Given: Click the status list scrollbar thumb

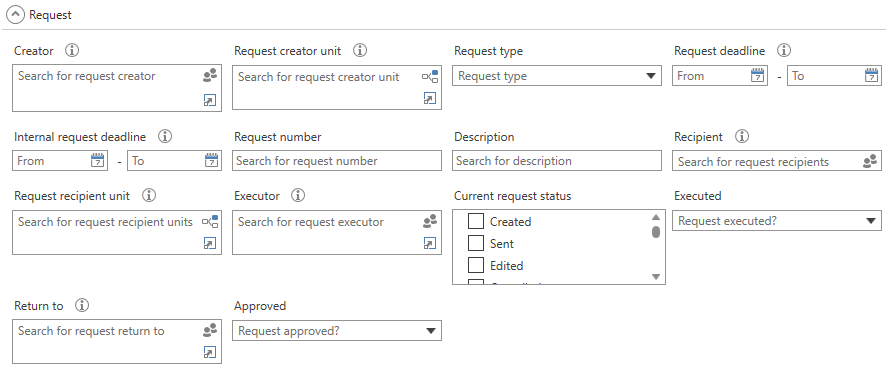Looking at the screenshot, I should 655,232.
